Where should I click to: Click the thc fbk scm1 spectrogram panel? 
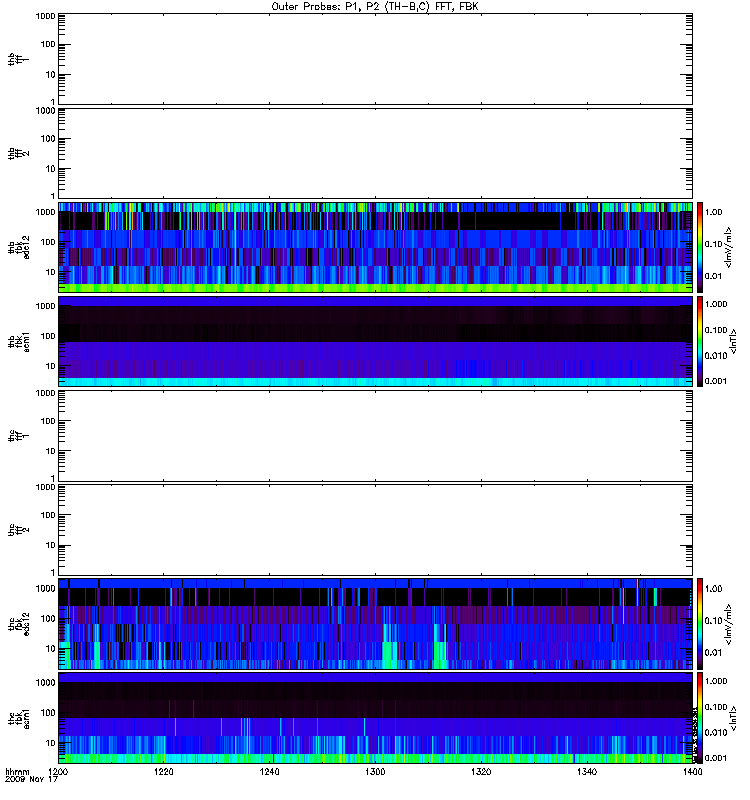375,718
